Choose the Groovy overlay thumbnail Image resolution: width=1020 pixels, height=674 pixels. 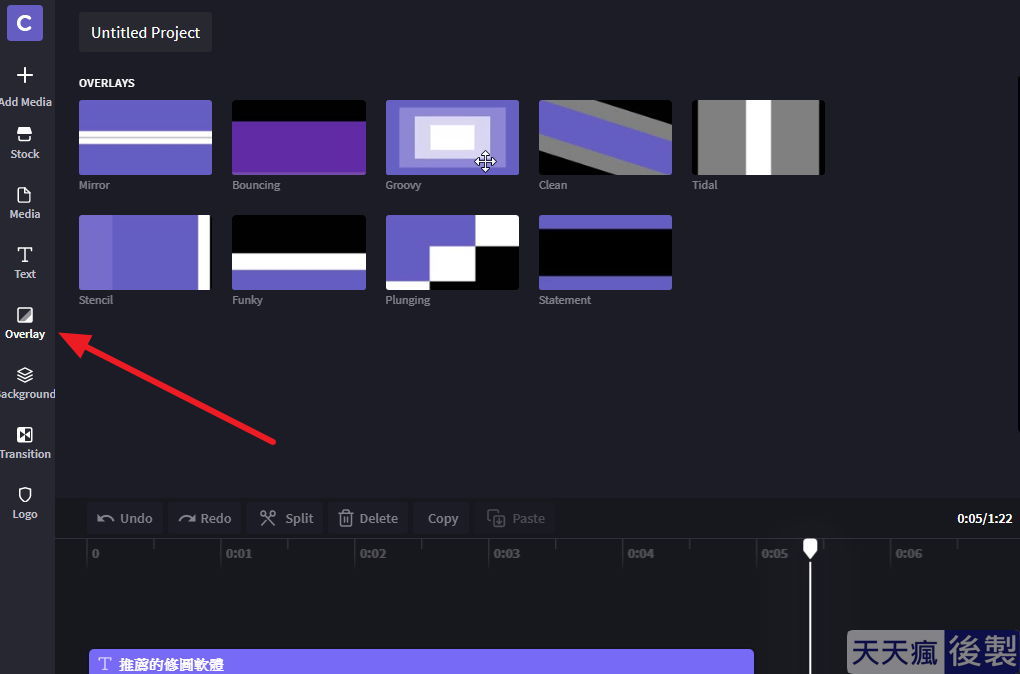click(x=452, y=137)
